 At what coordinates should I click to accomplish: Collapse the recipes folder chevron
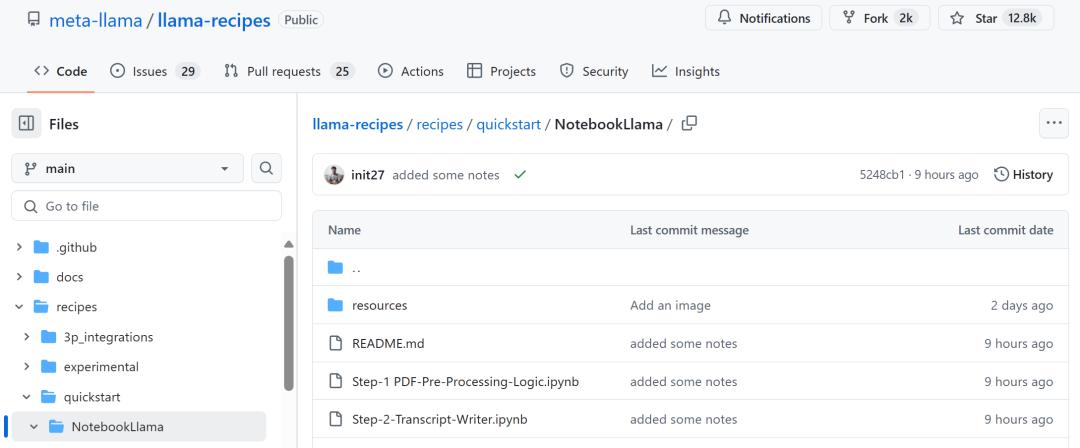pos(19,307)
